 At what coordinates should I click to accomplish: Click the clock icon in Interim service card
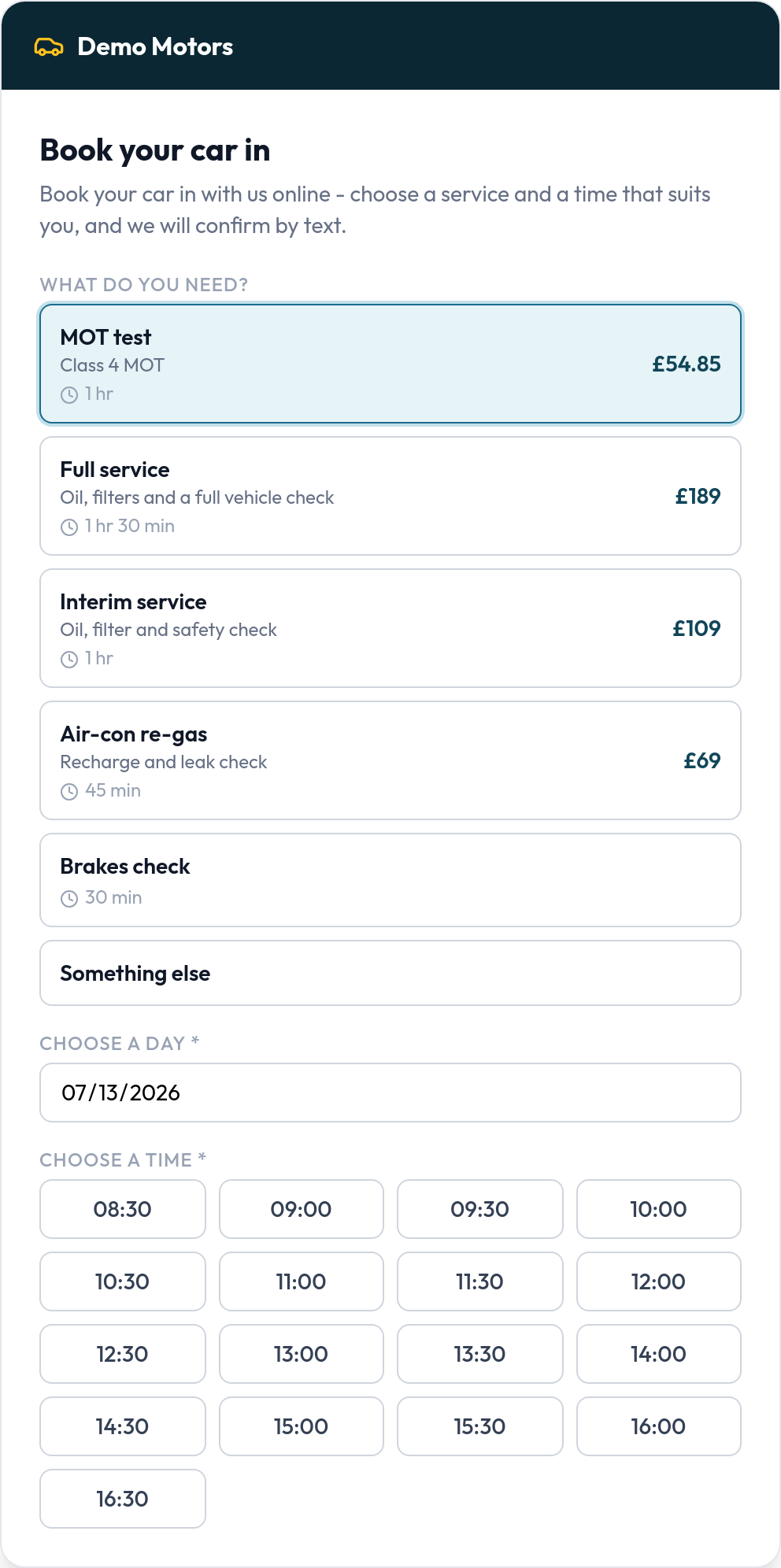pos(69,660)
